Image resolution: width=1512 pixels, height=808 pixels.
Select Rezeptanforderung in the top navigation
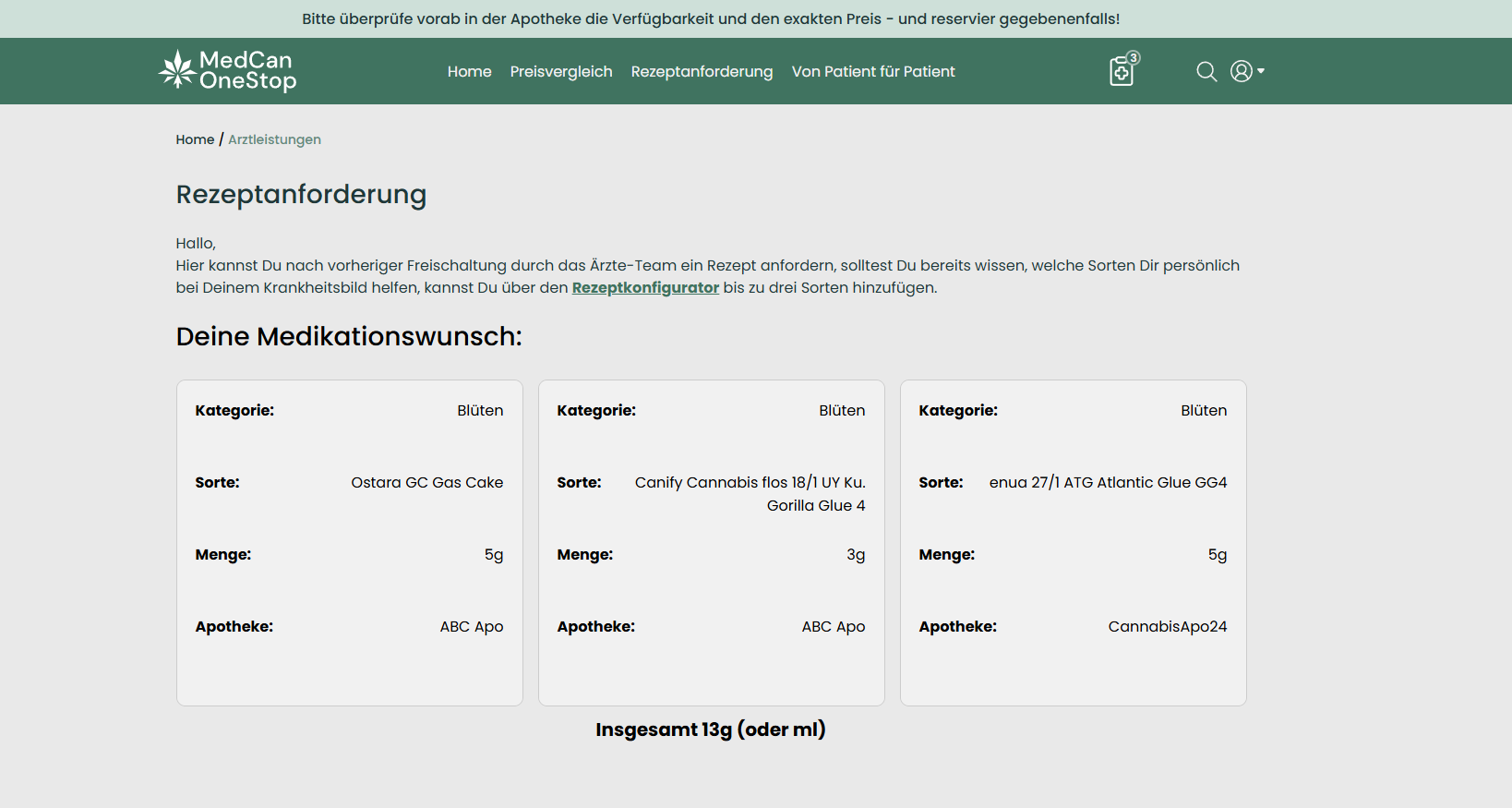click(x=702, y=71)
